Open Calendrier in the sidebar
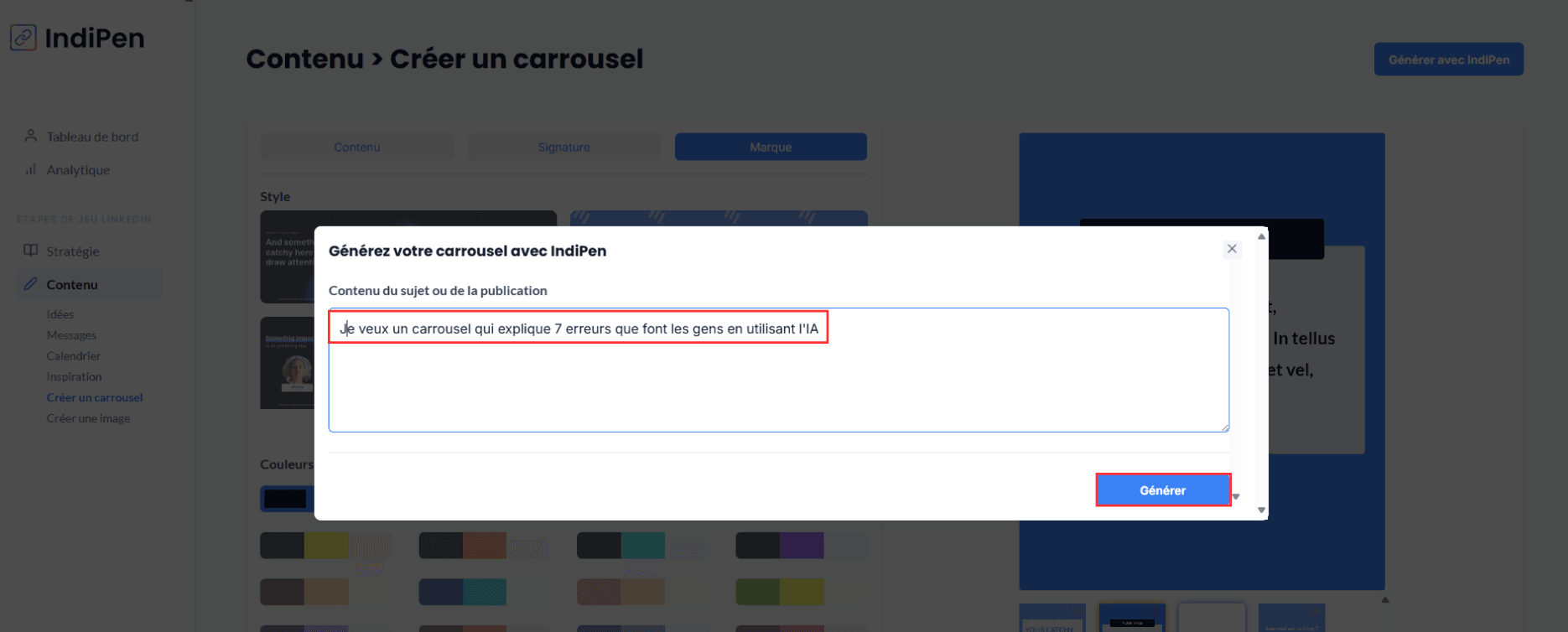The image size is (1568, 632). 74,356
